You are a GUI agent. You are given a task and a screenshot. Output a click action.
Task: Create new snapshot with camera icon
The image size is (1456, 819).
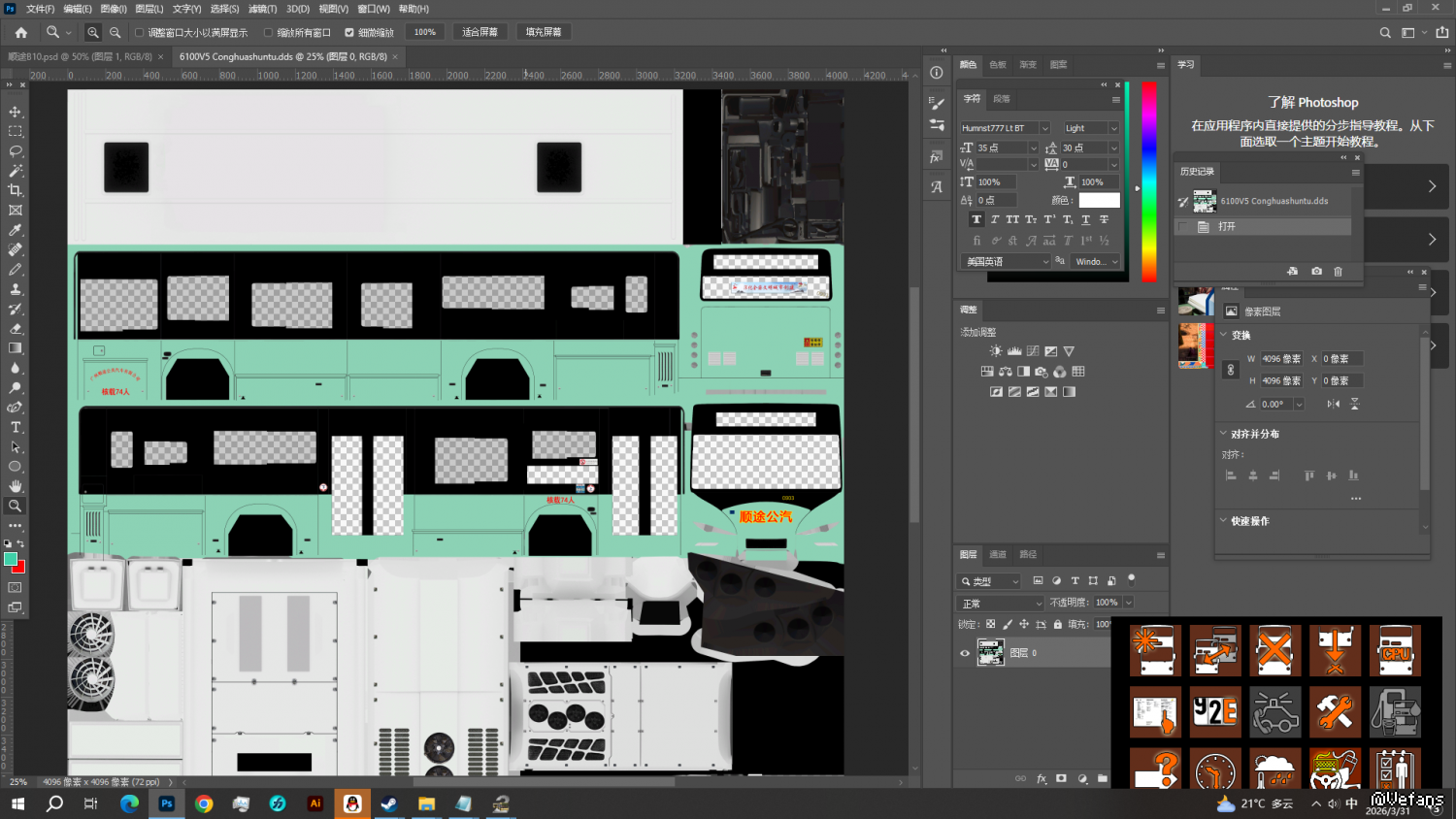coord(1316,272)
